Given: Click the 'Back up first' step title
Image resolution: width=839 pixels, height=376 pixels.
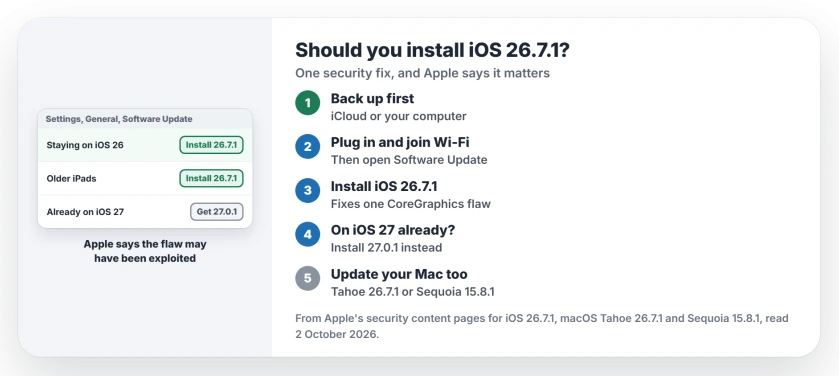Looking at the screenshot, I should point(372,98).
